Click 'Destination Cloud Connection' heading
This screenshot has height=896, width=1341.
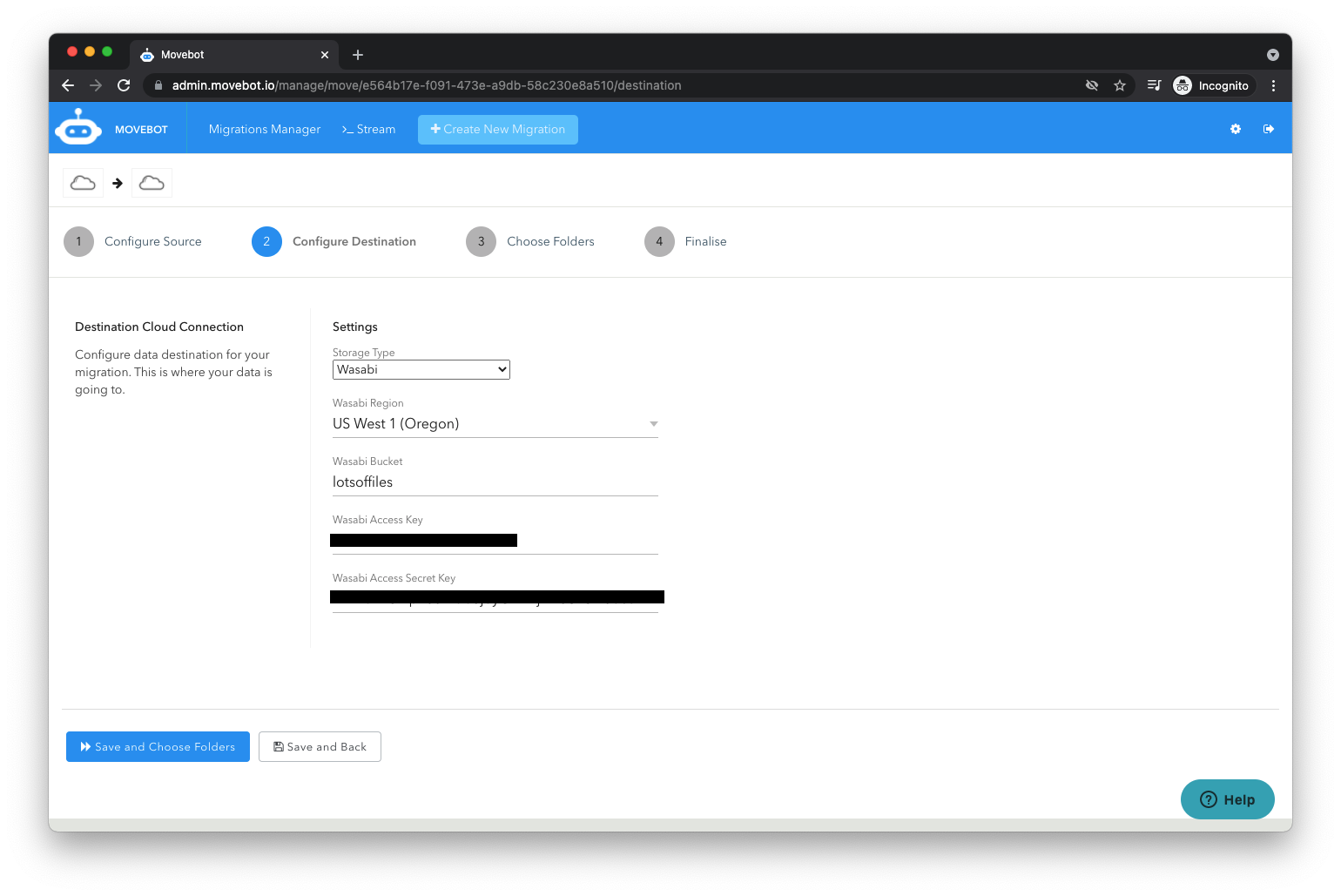coord(159,327)
